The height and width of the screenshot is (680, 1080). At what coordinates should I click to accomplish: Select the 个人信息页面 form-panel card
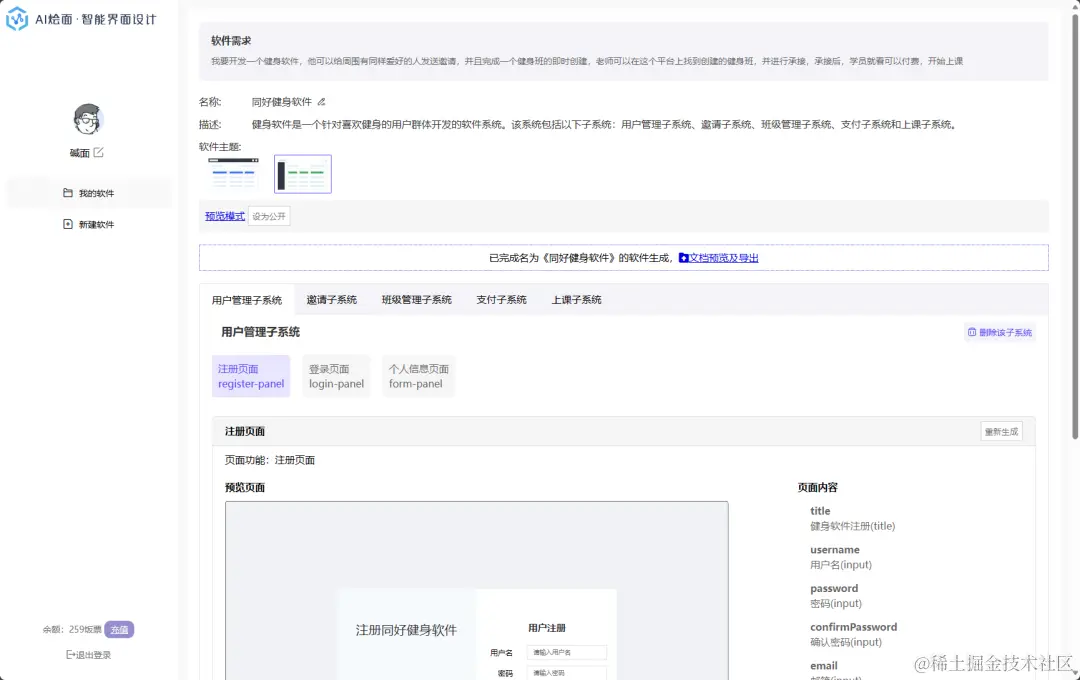418,375
